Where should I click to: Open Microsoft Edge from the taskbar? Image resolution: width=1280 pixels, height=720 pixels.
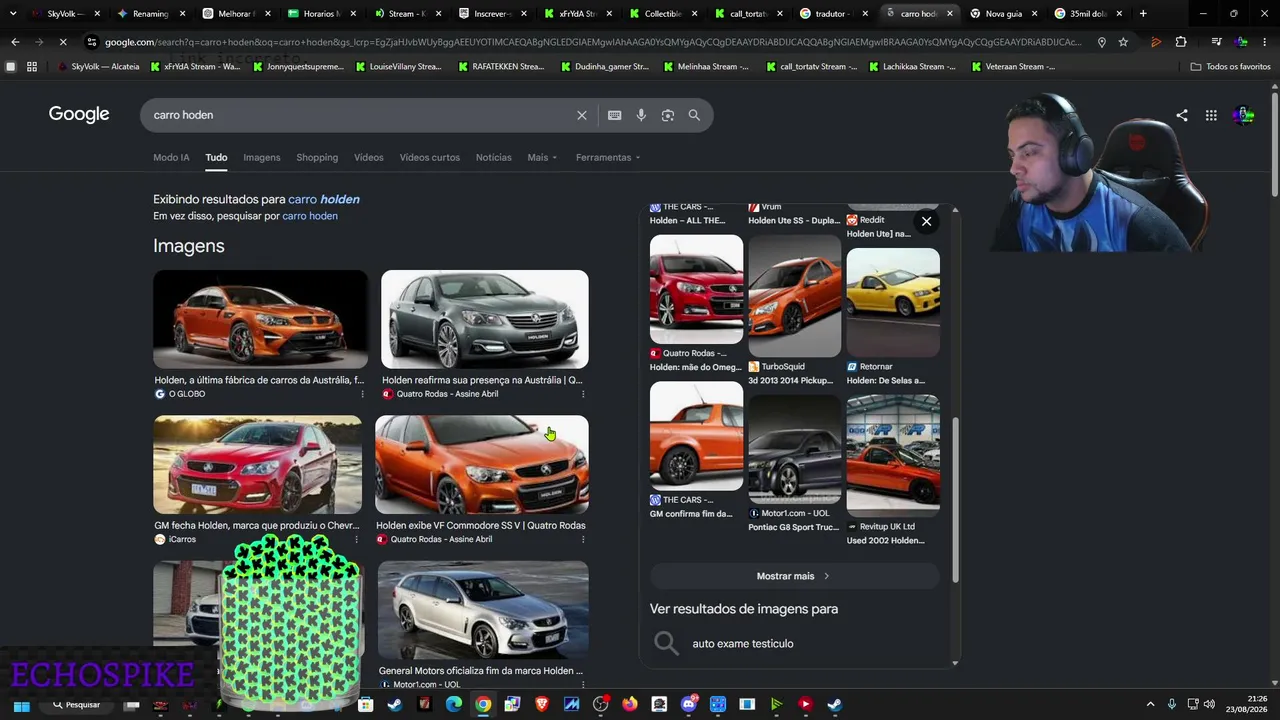454,705
